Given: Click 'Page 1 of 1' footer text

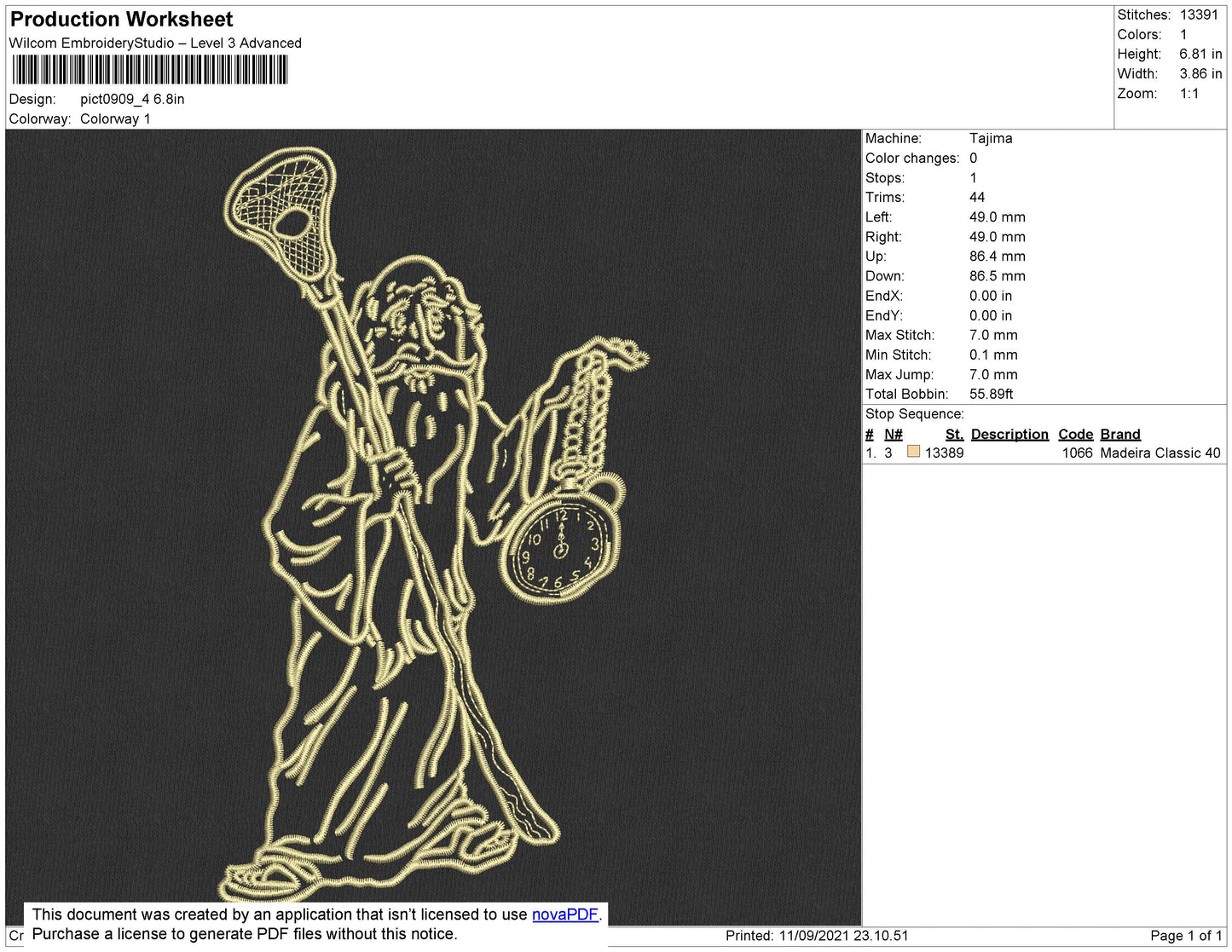Looking at the screenshot, I should pyautogui.click(x=1187, y=936).
